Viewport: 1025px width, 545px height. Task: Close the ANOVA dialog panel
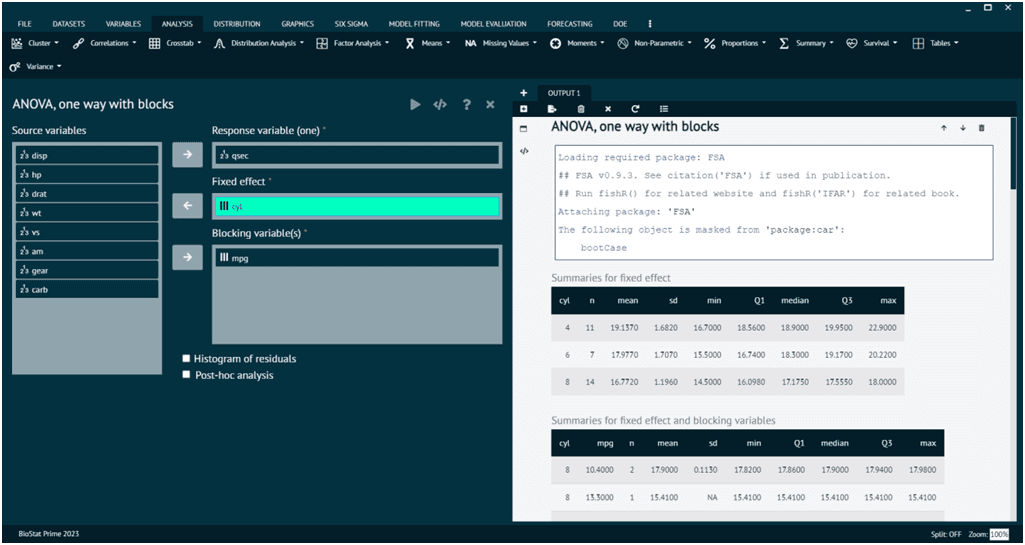click(490, 104)
